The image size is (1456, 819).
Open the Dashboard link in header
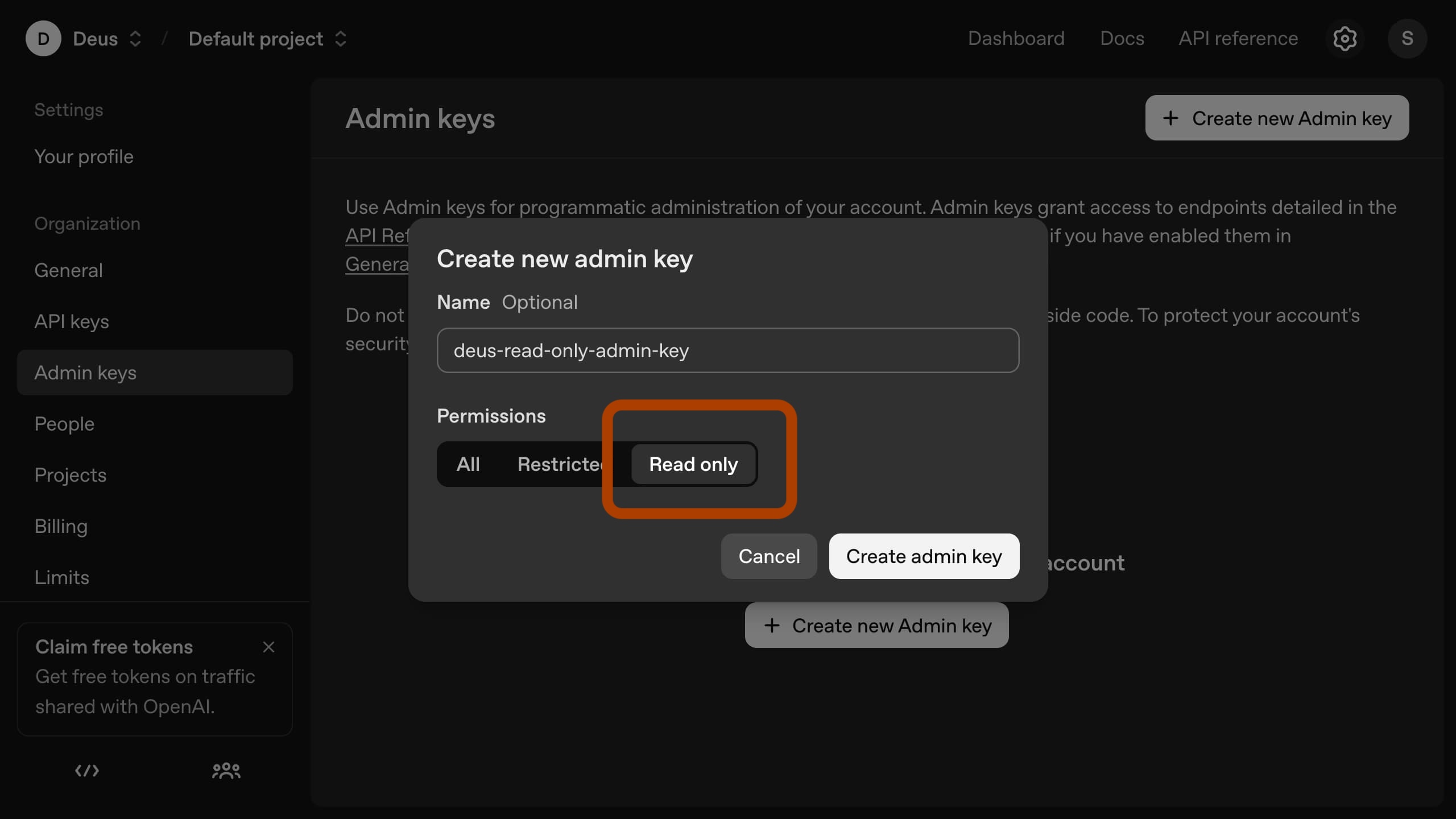click(x=1016, y=39)
